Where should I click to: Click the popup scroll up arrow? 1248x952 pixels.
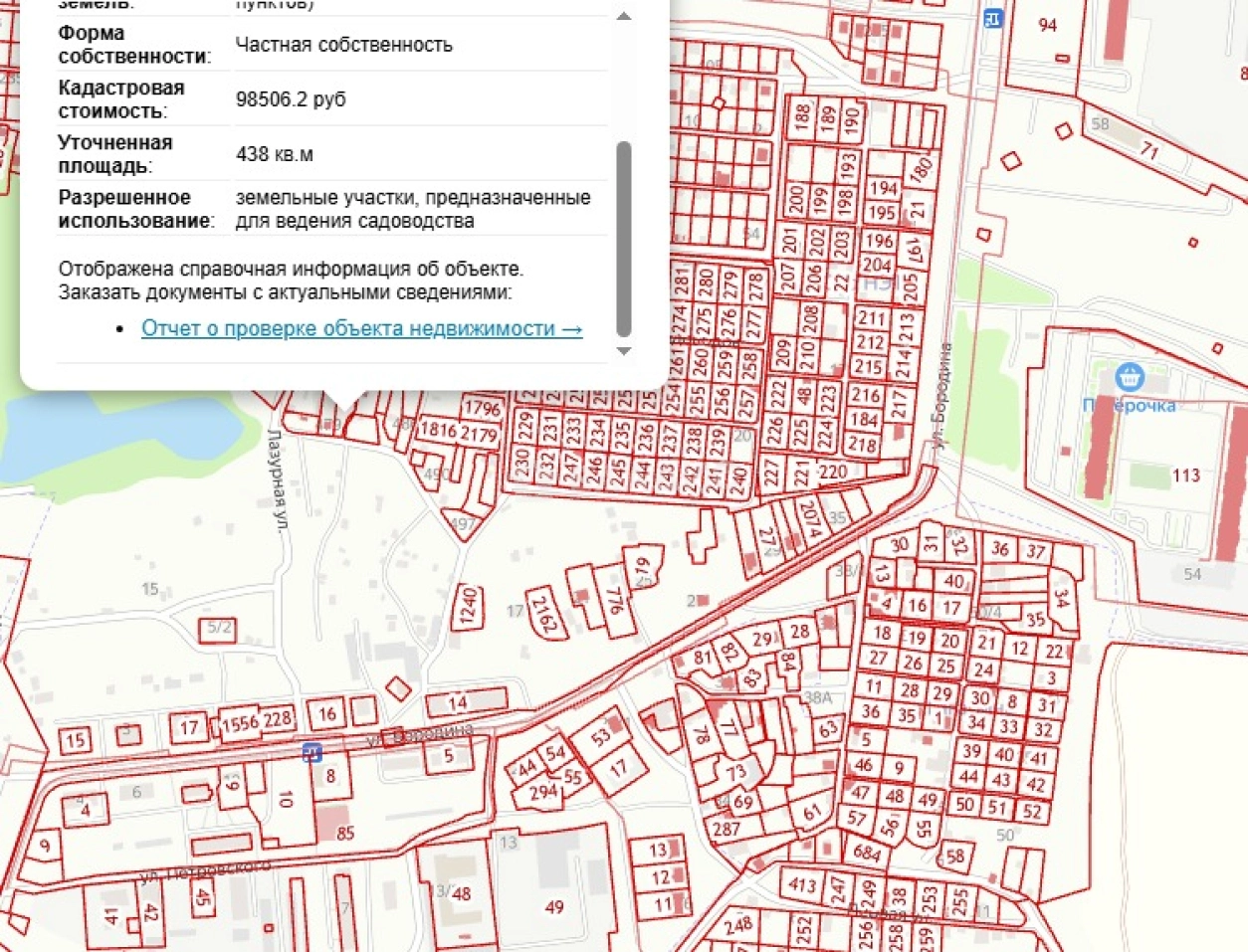tap(624, 17)
